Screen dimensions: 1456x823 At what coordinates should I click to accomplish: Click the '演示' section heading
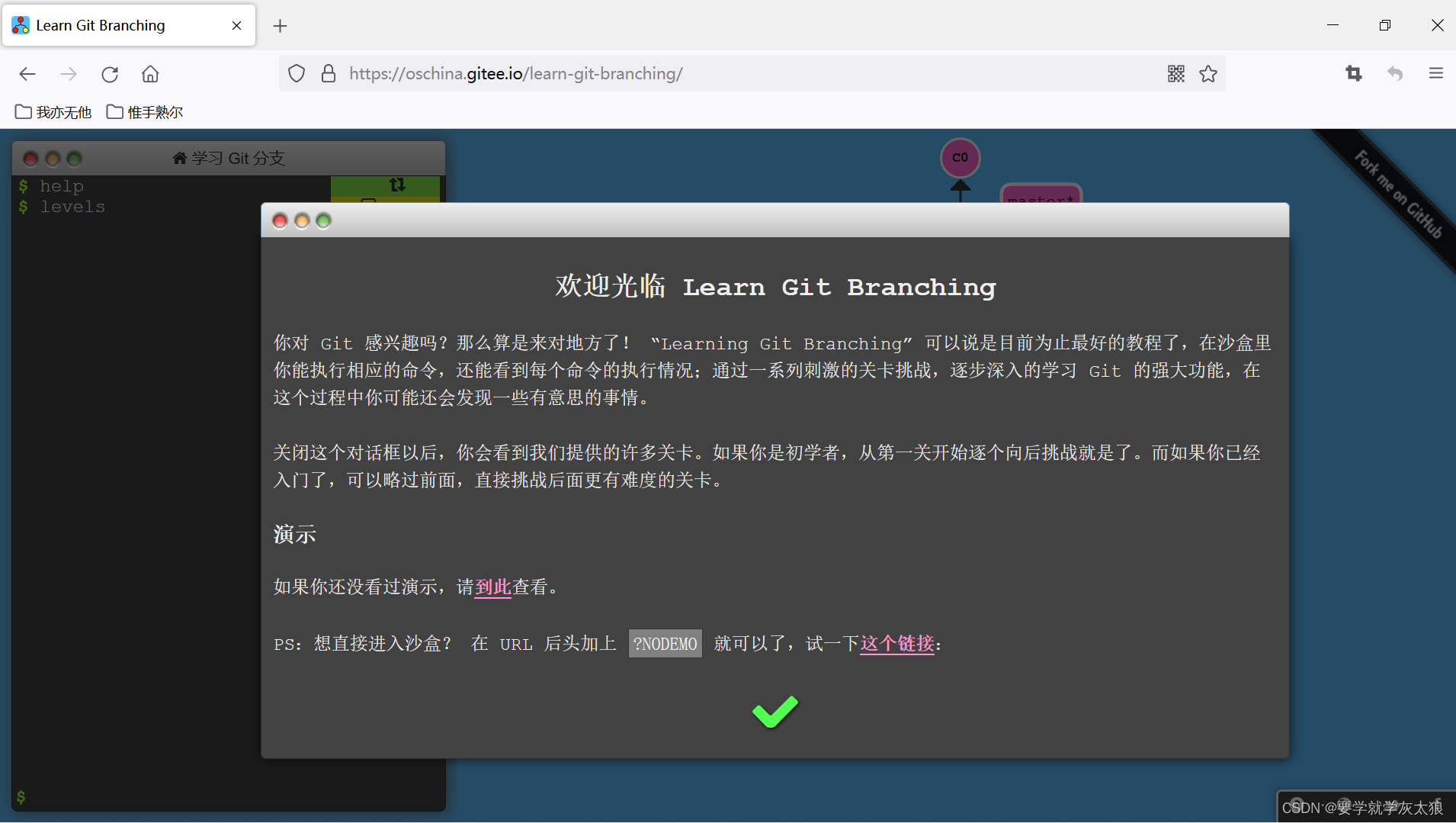(295, 534)
